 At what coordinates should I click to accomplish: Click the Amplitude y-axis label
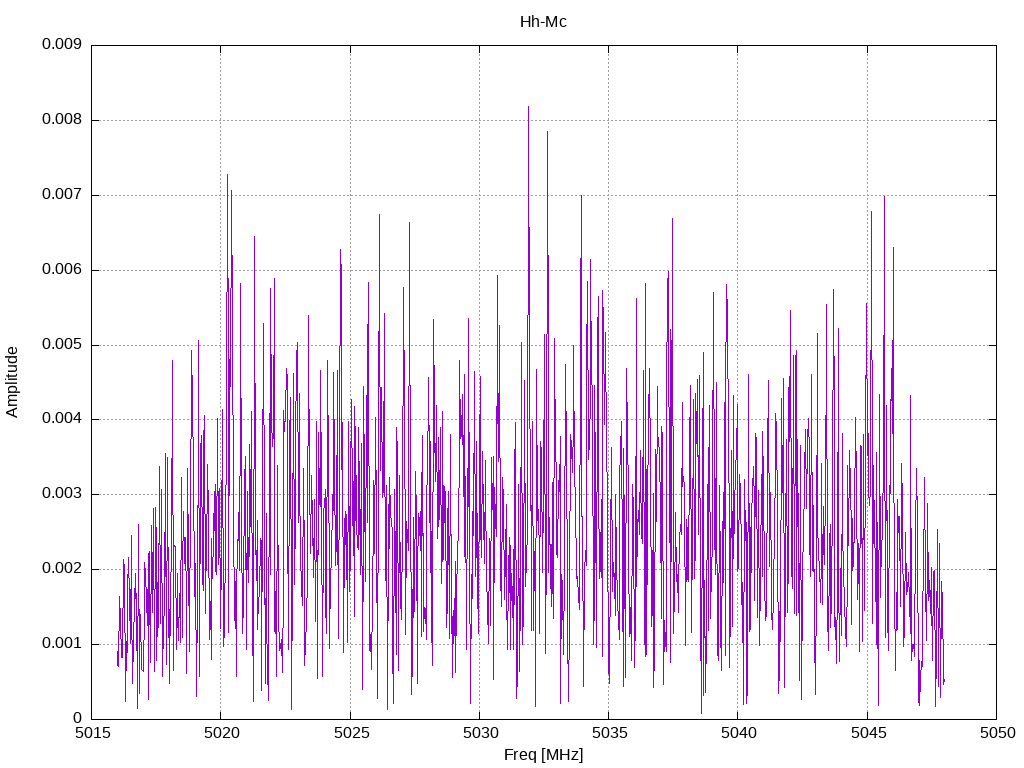point(12,382)
